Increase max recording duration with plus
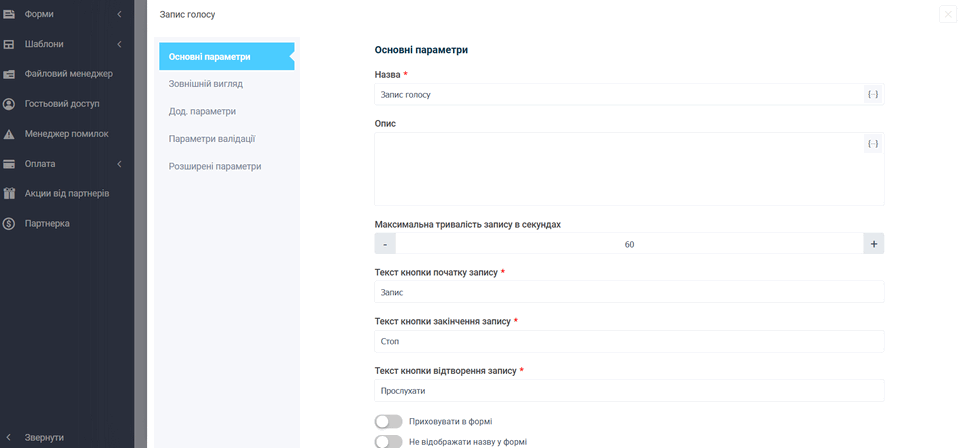 click(x=873, y=244)
